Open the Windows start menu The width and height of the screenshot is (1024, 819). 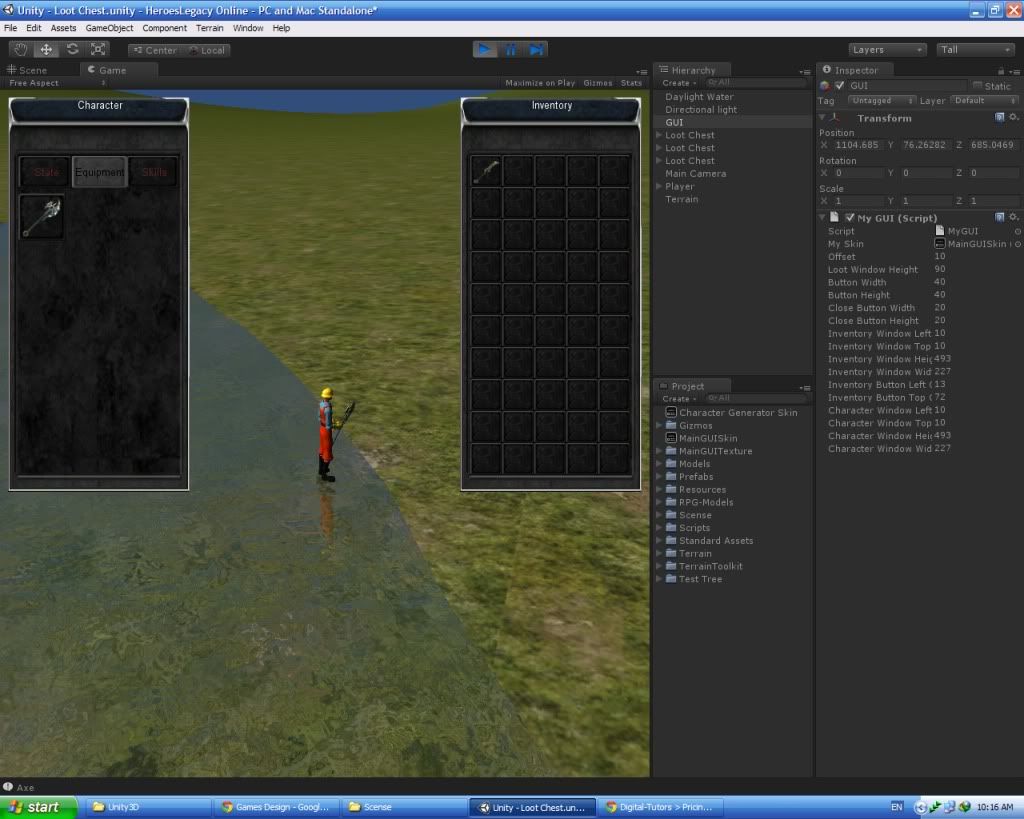tap(38, 807)
